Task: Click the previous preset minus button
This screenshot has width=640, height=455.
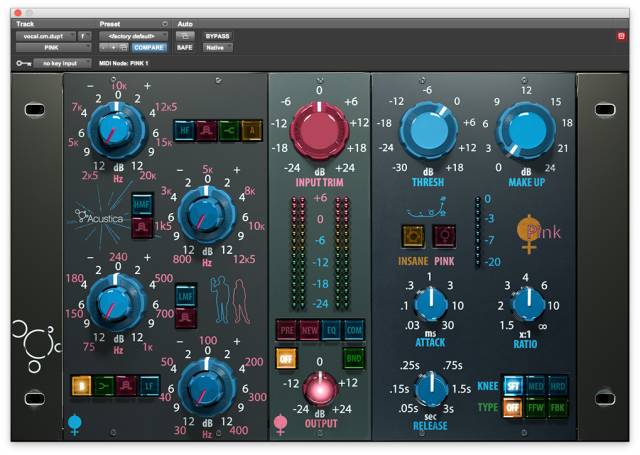Action: pos(104,48)
